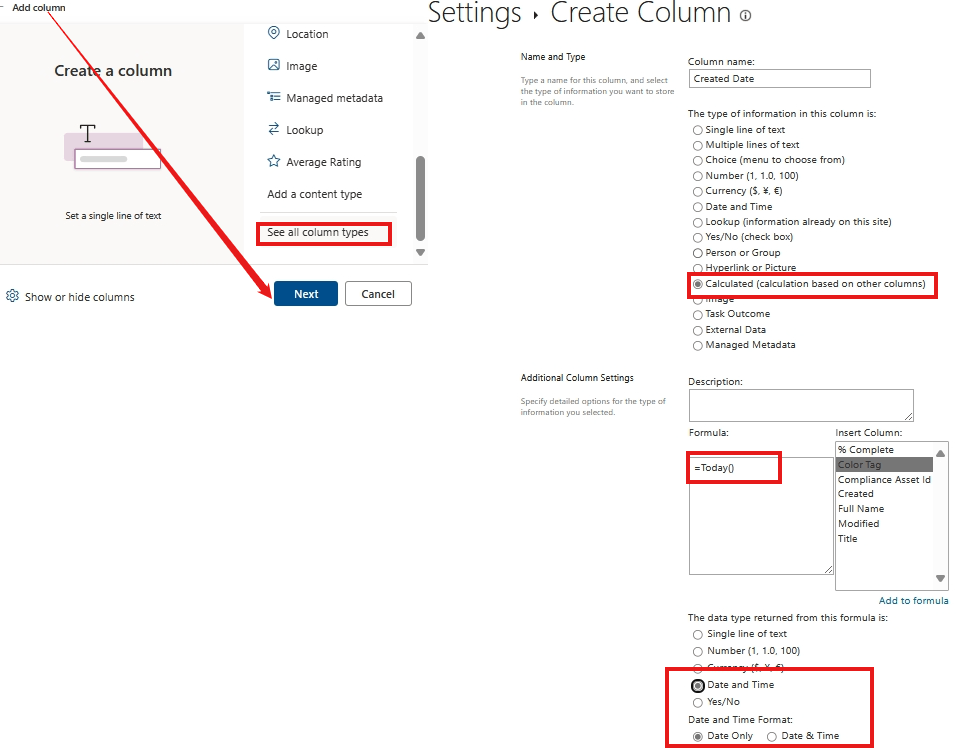The width and height of the screenshot is (956, 754).
Task: Click the Cancel button
Action: [x=378, y=294]
